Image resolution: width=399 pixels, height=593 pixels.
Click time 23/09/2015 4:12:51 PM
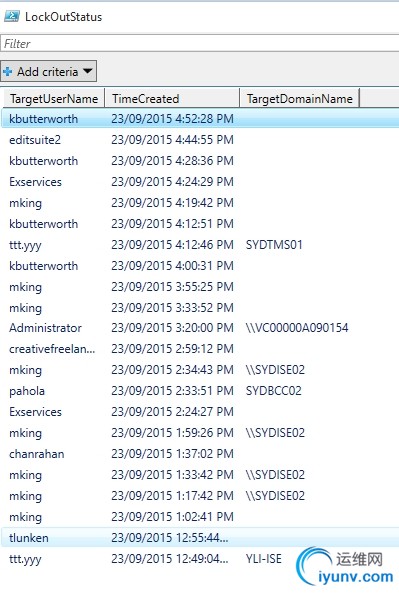[x=172, y=224]
